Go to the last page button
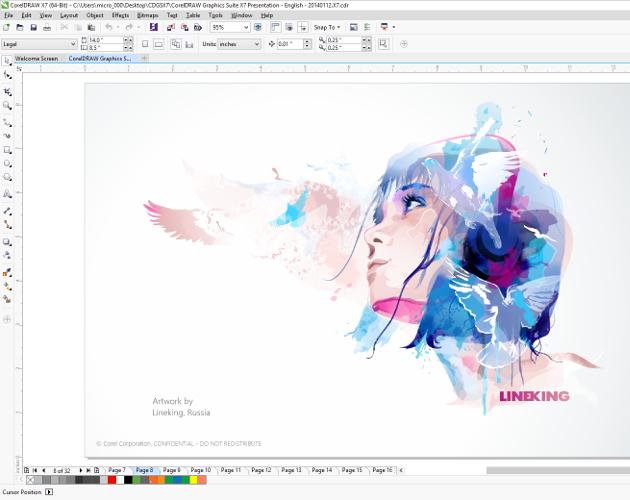The height and width of the screenshot is (500, 630). click(88, 470)
